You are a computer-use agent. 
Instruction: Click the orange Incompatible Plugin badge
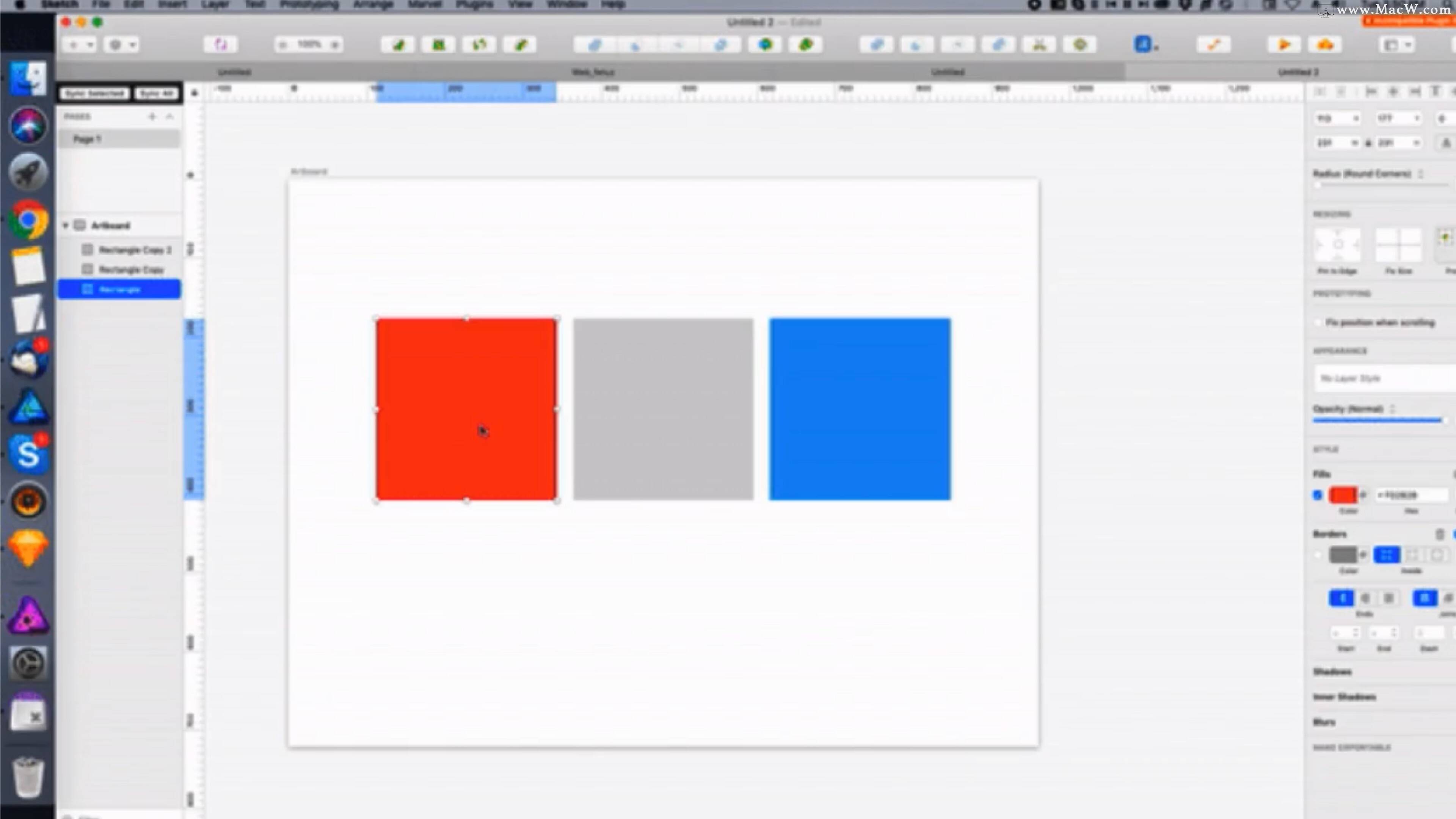point(1409,21)
